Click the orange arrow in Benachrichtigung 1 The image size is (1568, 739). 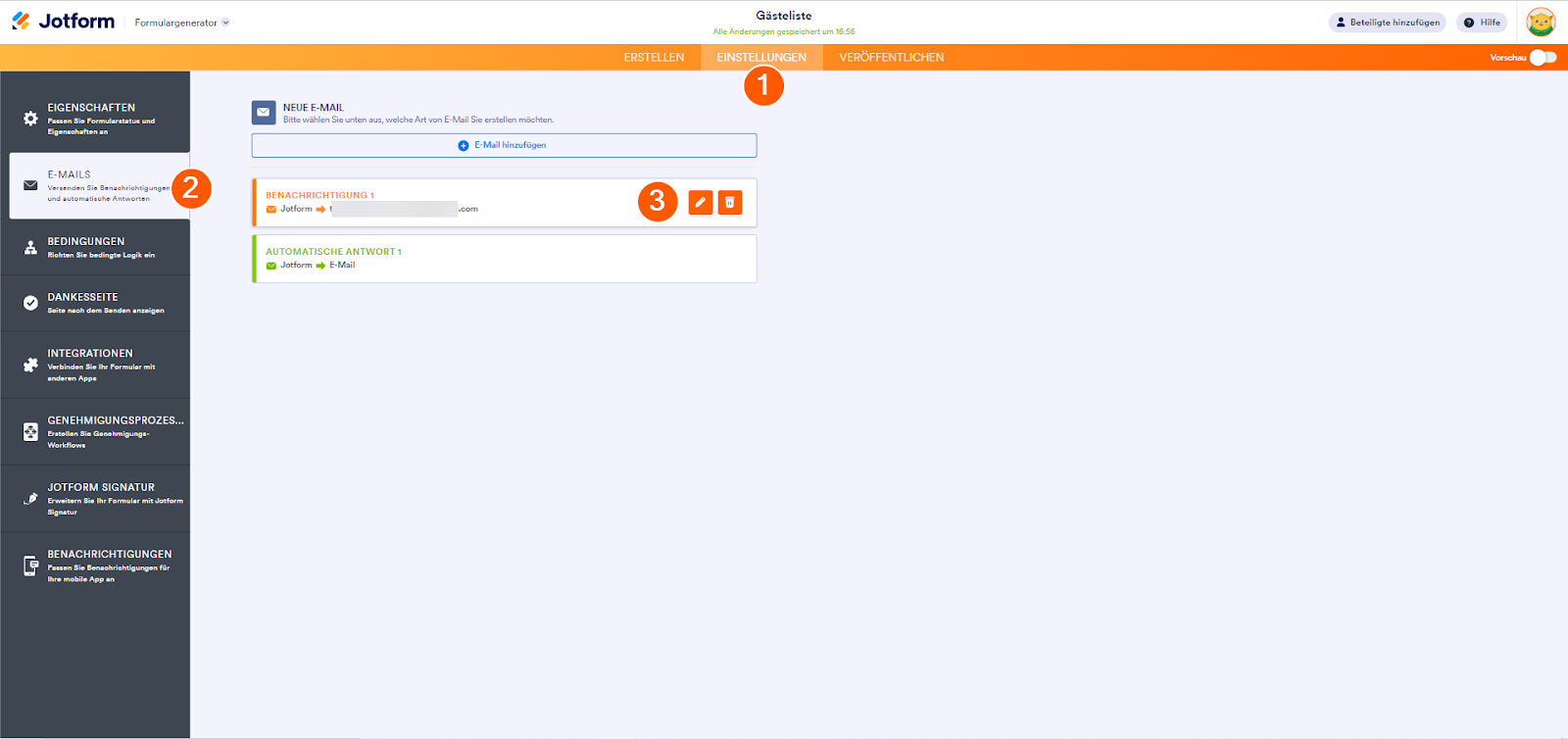coord(320,209)
